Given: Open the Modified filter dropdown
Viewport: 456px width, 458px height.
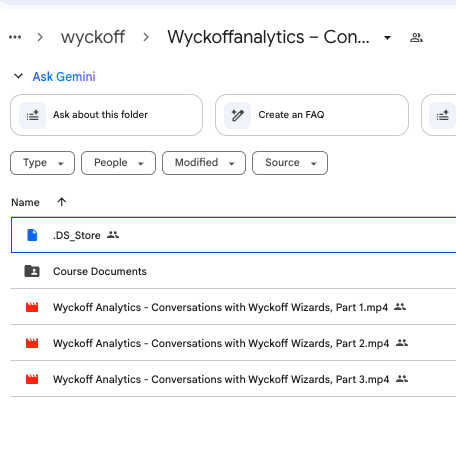Looking at the screenshot, I should tap(204, 163).
